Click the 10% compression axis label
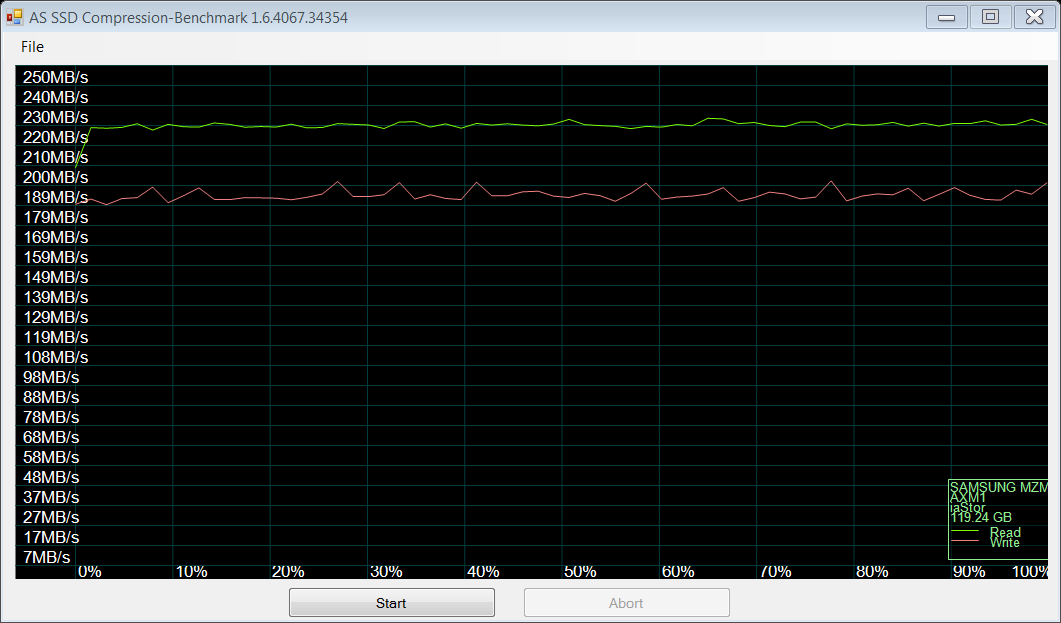This screenshot has height=623, width=1061. point(191,572)
